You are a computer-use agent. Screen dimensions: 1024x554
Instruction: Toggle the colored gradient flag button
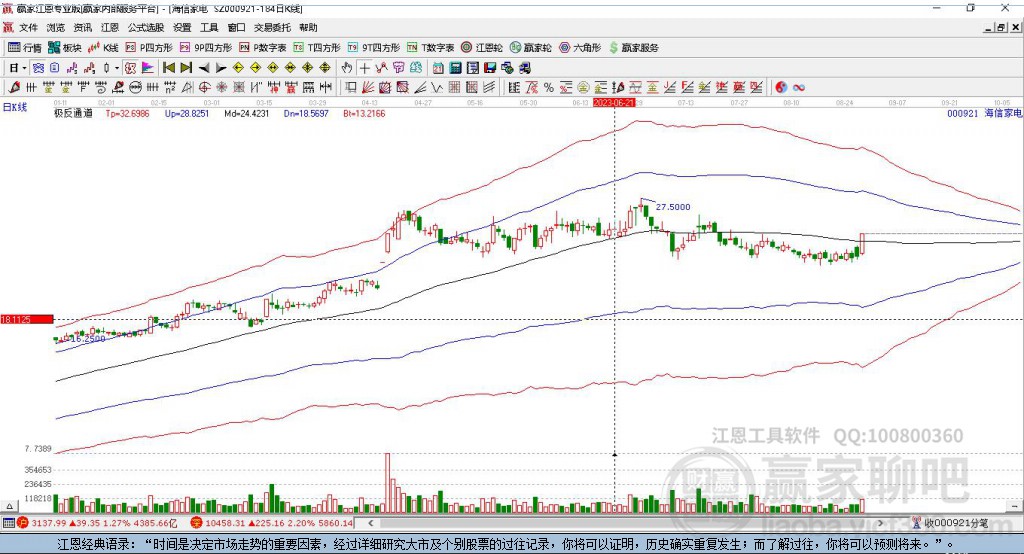pos(148,68)
